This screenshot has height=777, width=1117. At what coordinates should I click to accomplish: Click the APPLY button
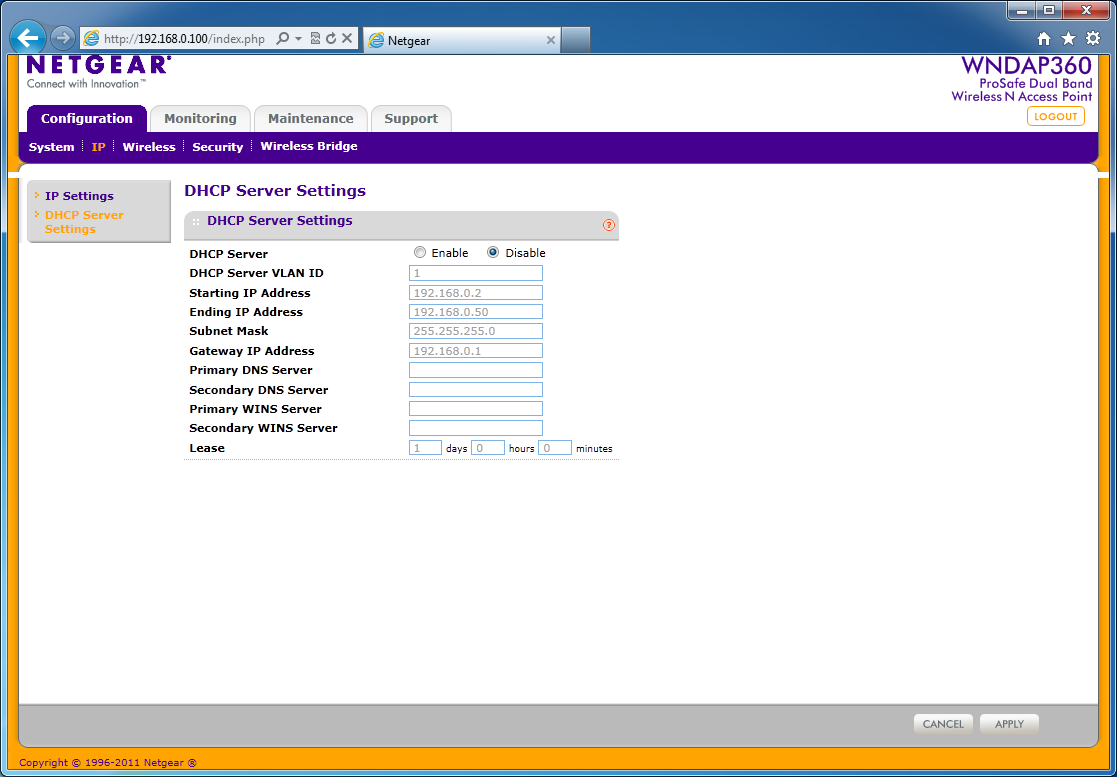[x=1009, y=724]
